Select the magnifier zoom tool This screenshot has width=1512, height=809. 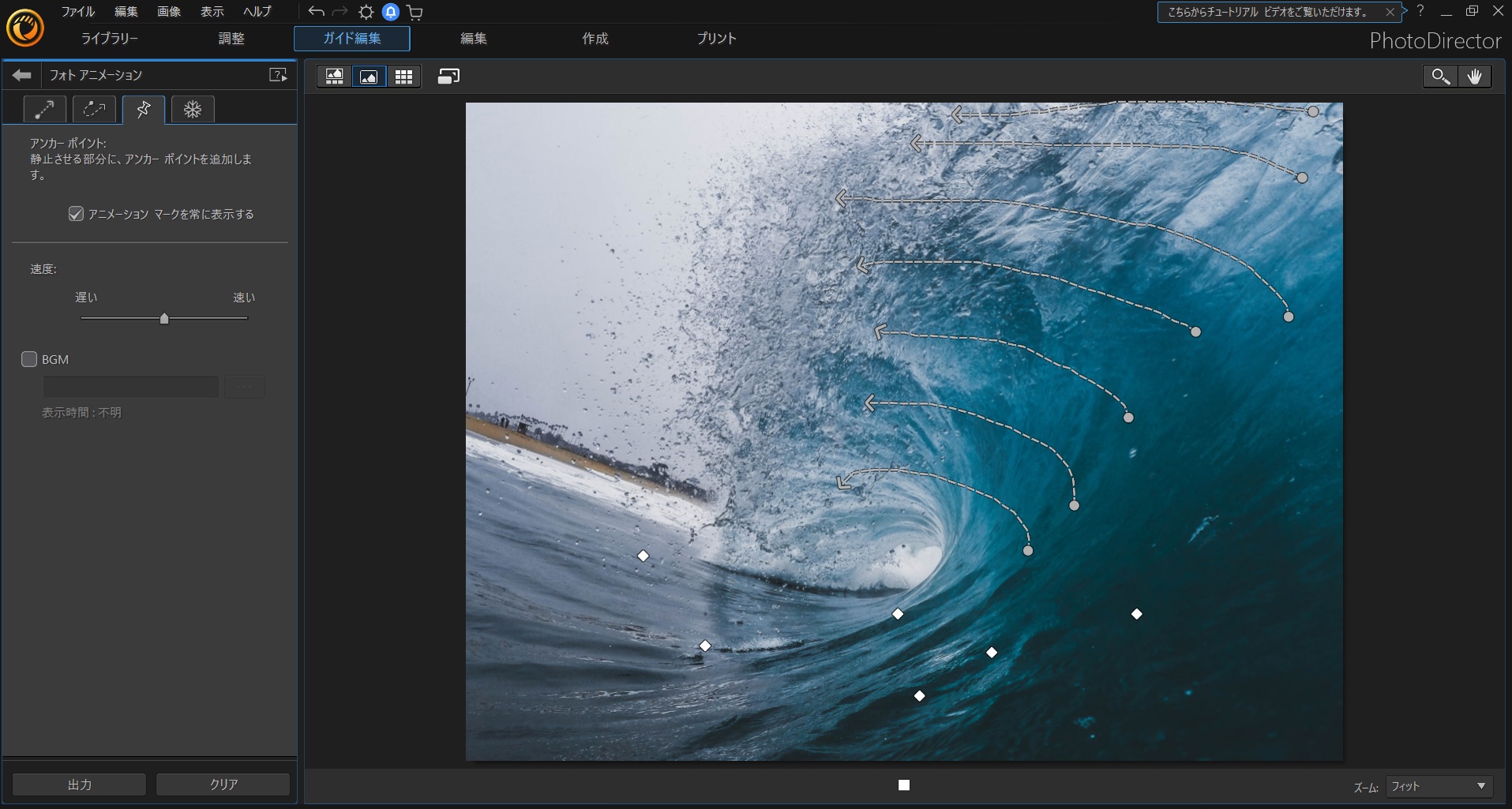point(1440,77)
